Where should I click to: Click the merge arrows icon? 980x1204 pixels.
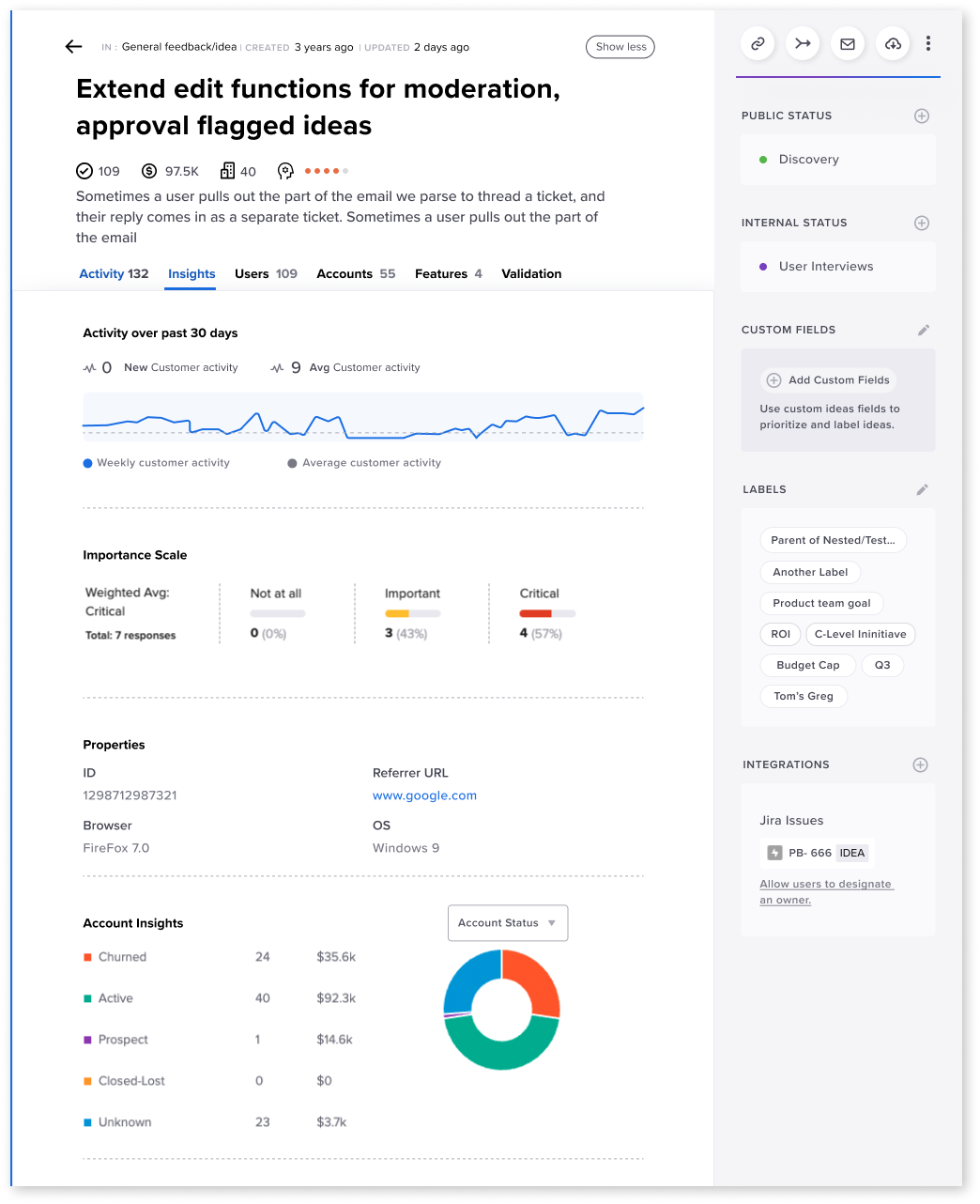(803, 43)
